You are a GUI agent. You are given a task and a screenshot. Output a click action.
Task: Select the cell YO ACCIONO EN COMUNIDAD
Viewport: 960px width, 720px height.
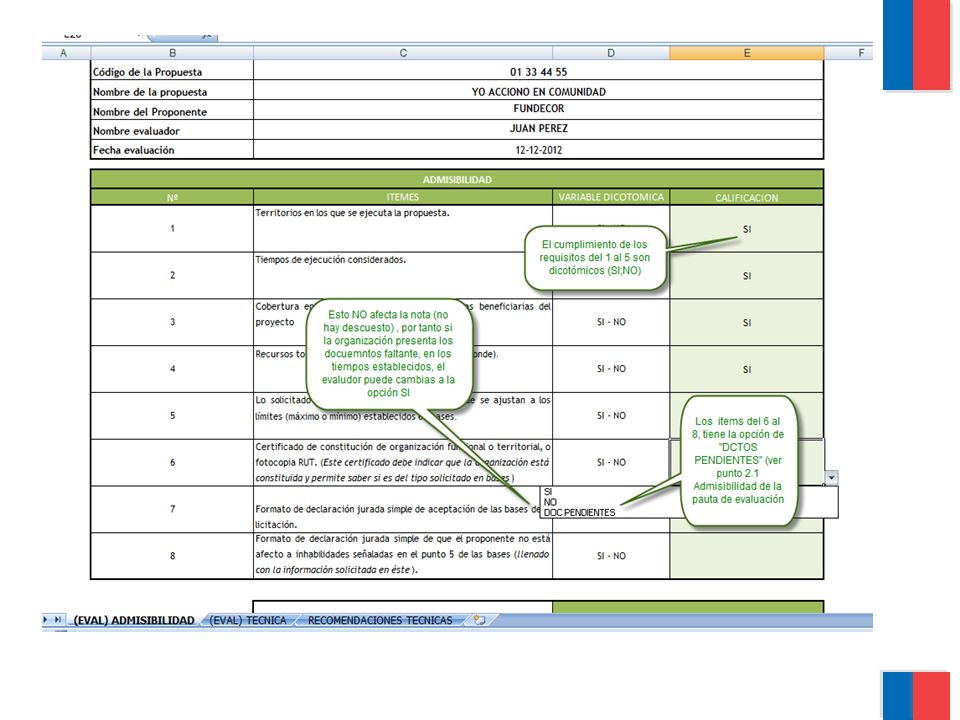pos(538,91)
